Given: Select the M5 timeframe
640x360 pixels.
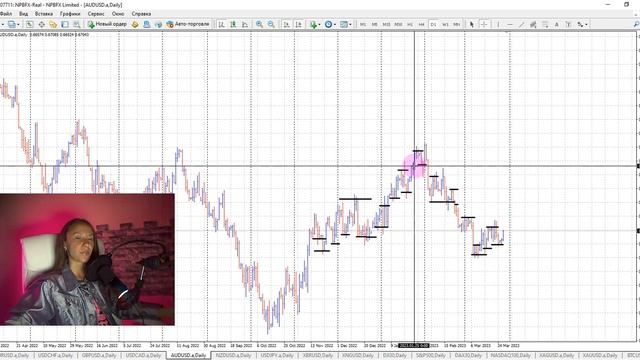Looking at the screenshot, I should point(374,24).
